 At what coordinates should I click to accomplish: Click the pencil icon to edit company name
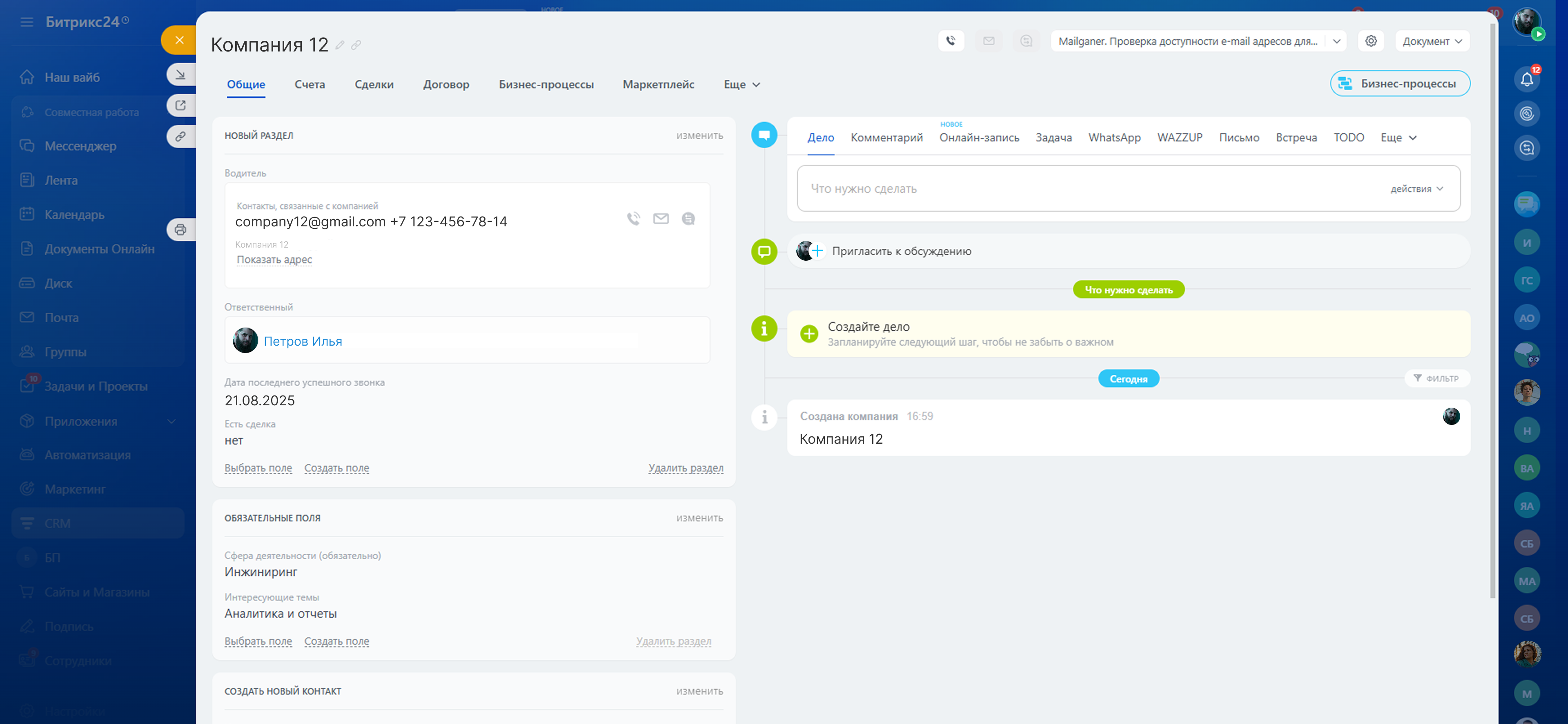pos(340,45)
